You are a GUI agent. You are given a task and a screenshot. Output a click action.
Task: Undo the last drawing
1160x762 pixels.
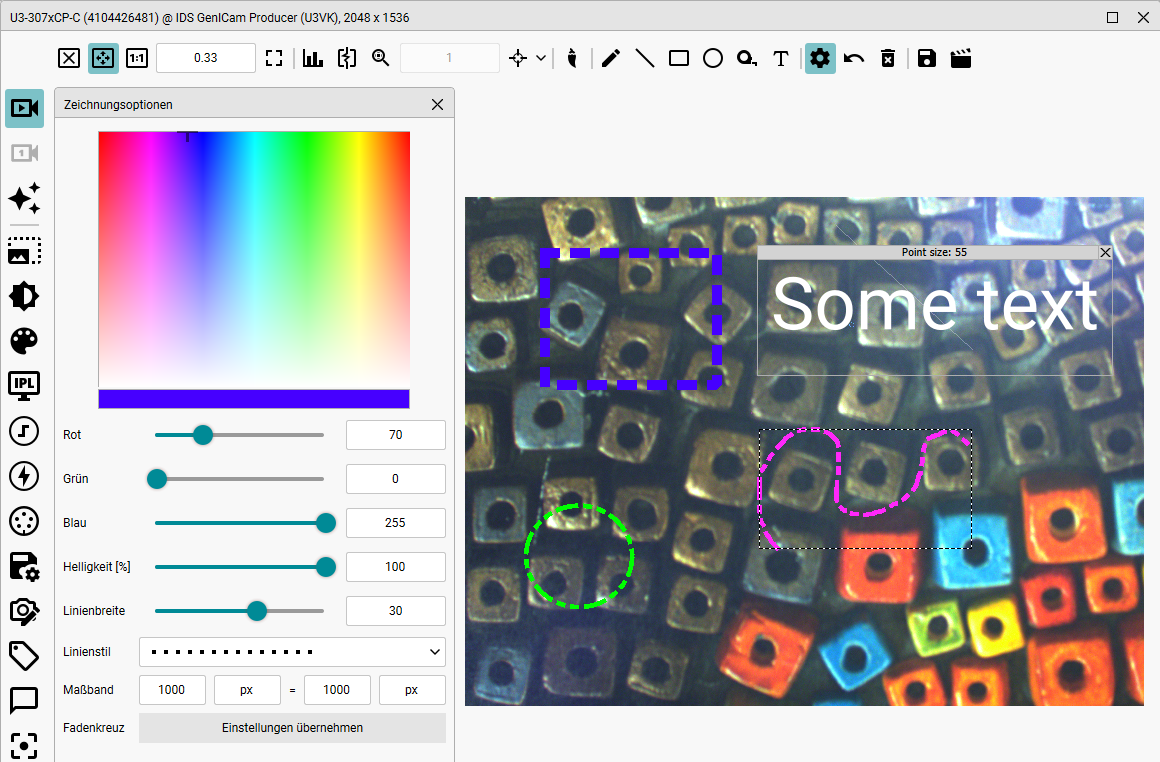pyautogui.click(x=854, y=58)
